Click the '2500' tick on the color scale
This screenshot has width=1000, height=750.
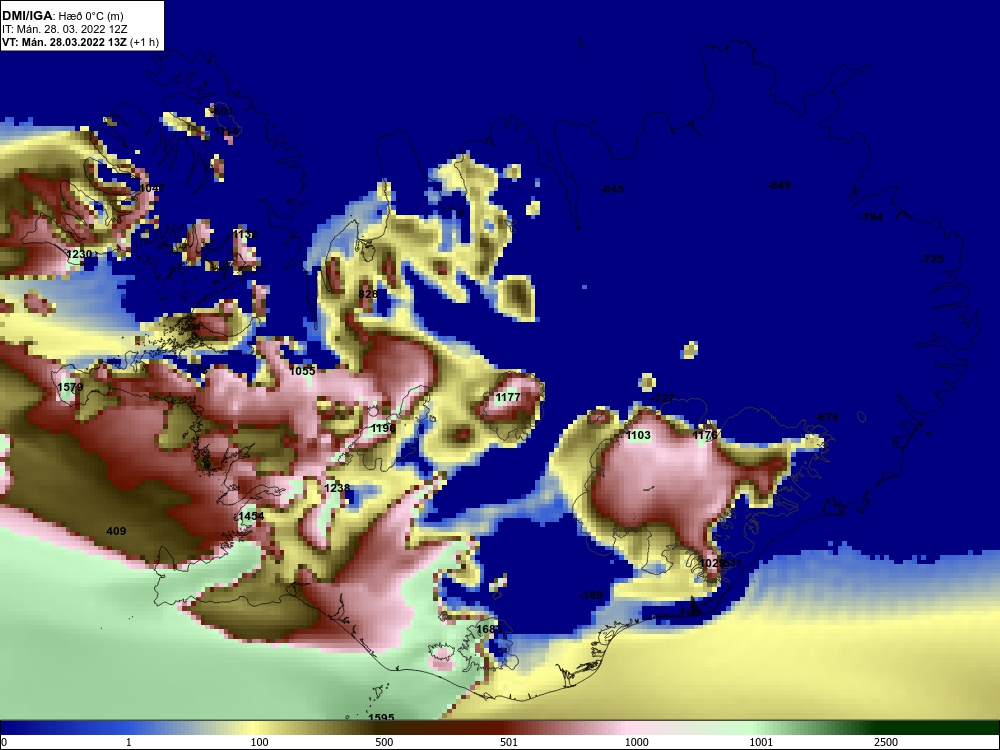pos(886,742)
